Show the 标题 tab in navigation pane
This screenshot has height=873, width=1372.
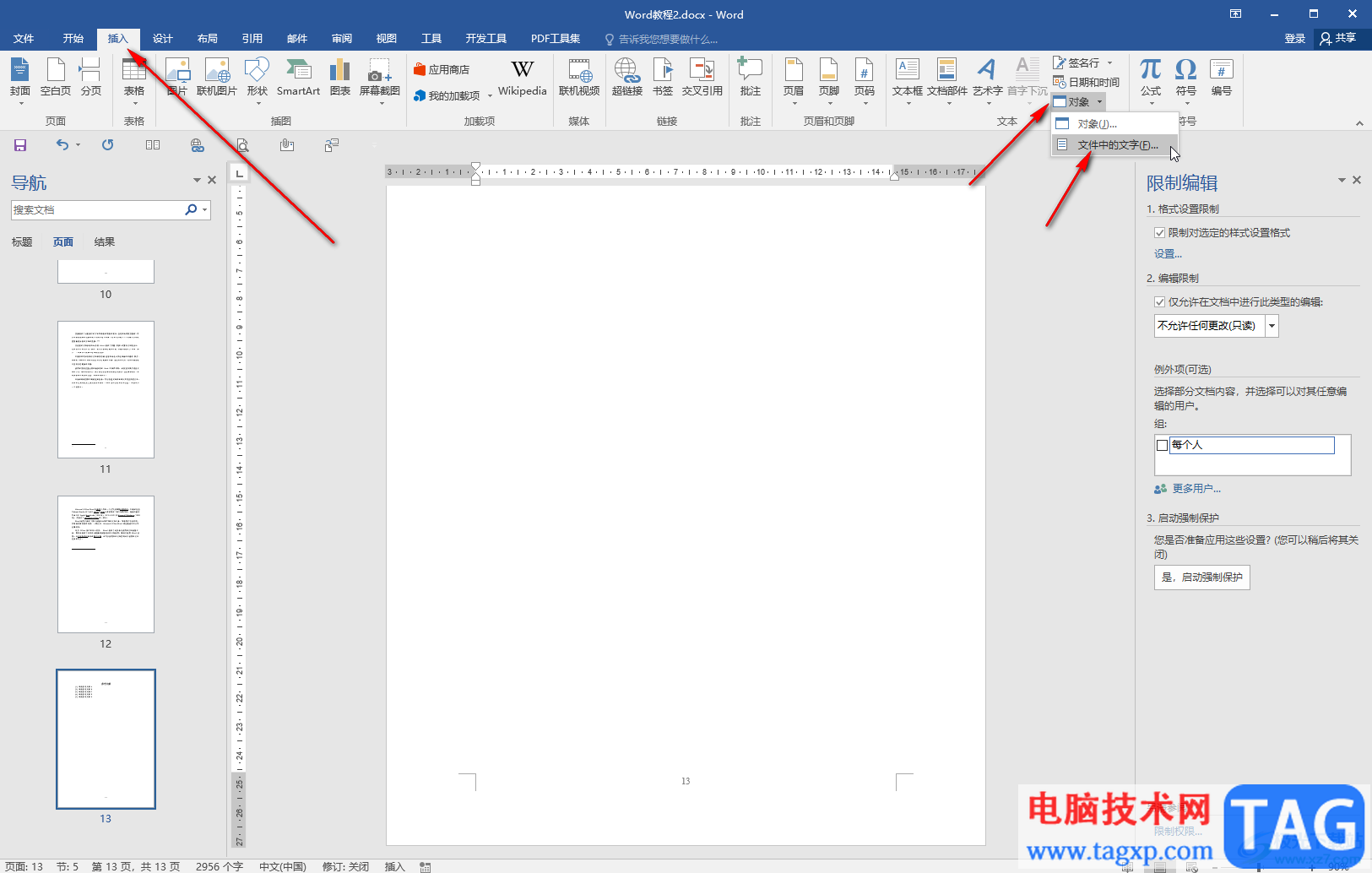(22, 242)
